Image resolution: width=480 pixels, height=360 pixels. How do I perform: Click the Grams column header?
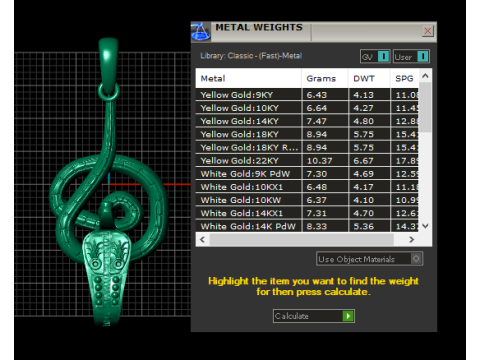(x=325, y=79)
